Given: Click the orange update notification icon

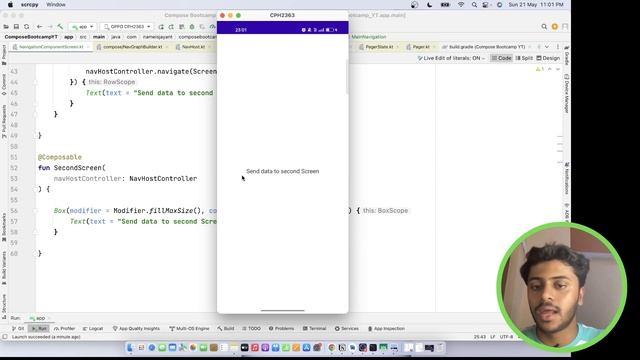Looking at the screenshot, I should [x=555, y=27].
